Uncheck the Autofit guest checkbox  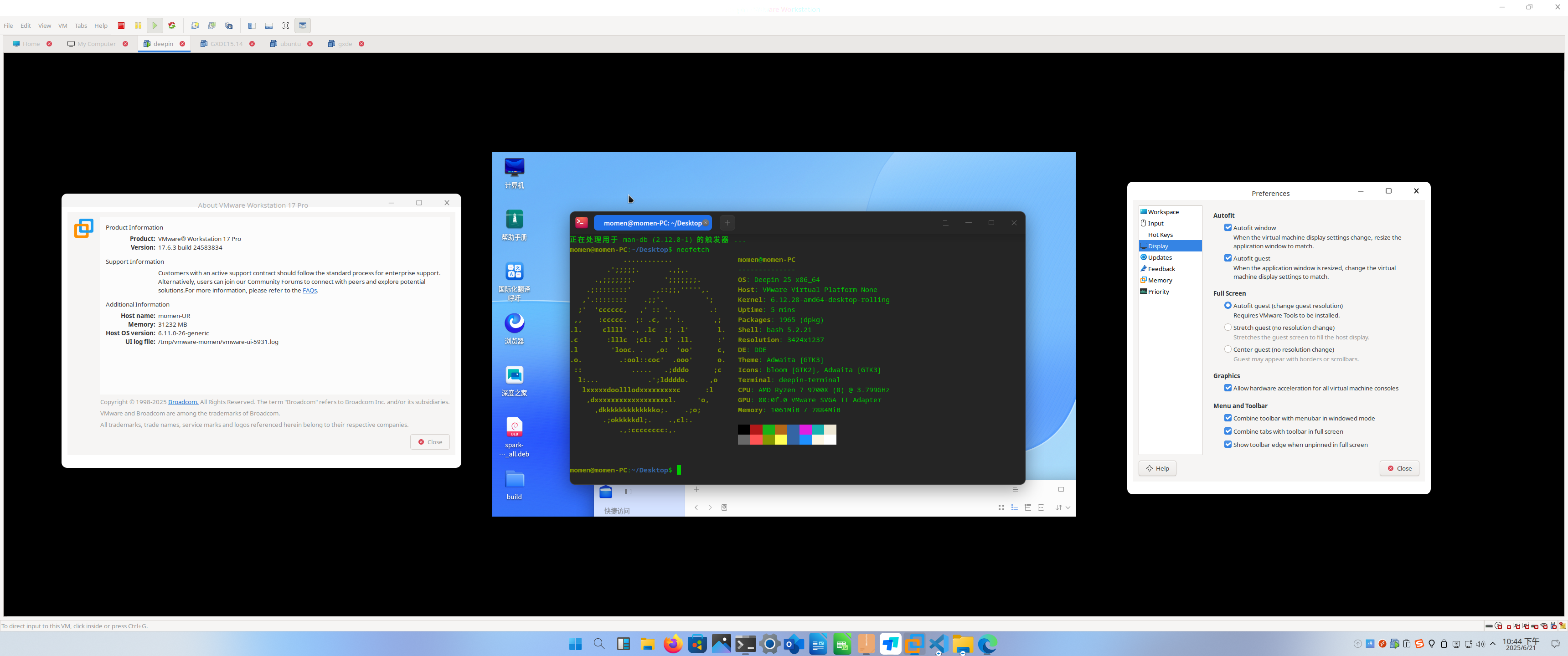(x=1228, y=258)
